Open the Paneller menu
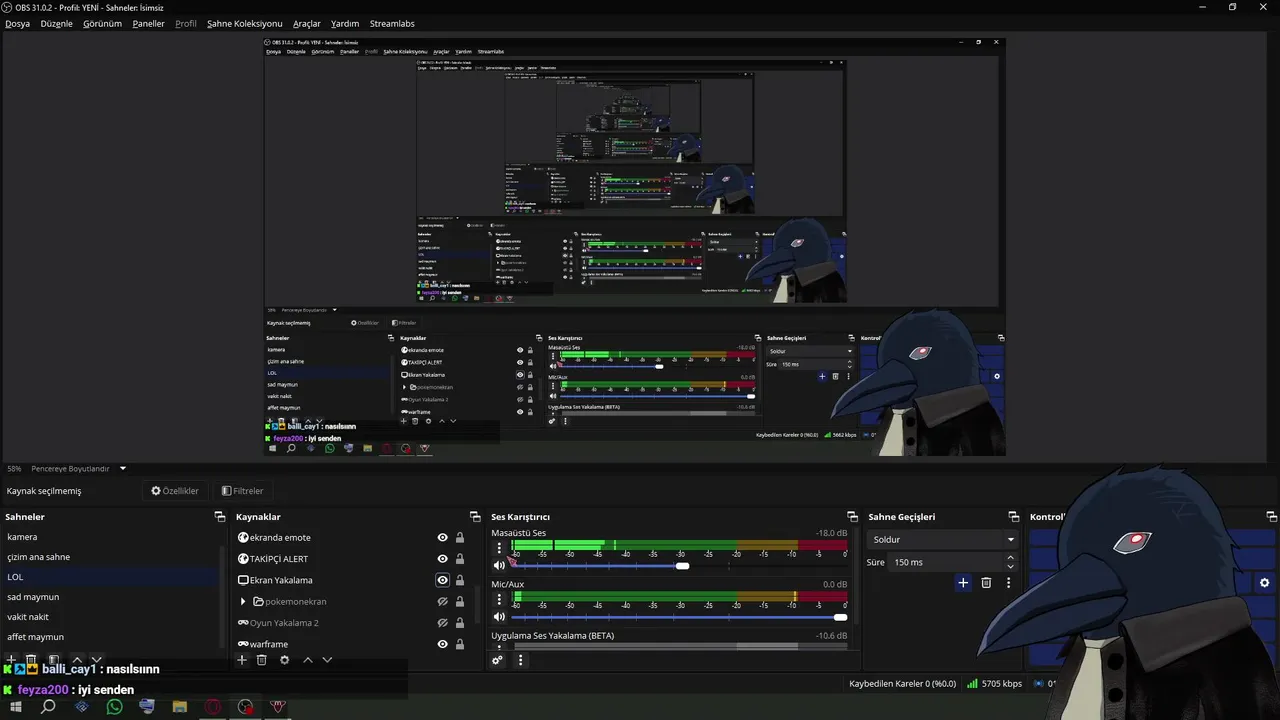Image resolution: width=1280 pixels, height=720 pixels. pyautogui.click(x=148, y=23)
